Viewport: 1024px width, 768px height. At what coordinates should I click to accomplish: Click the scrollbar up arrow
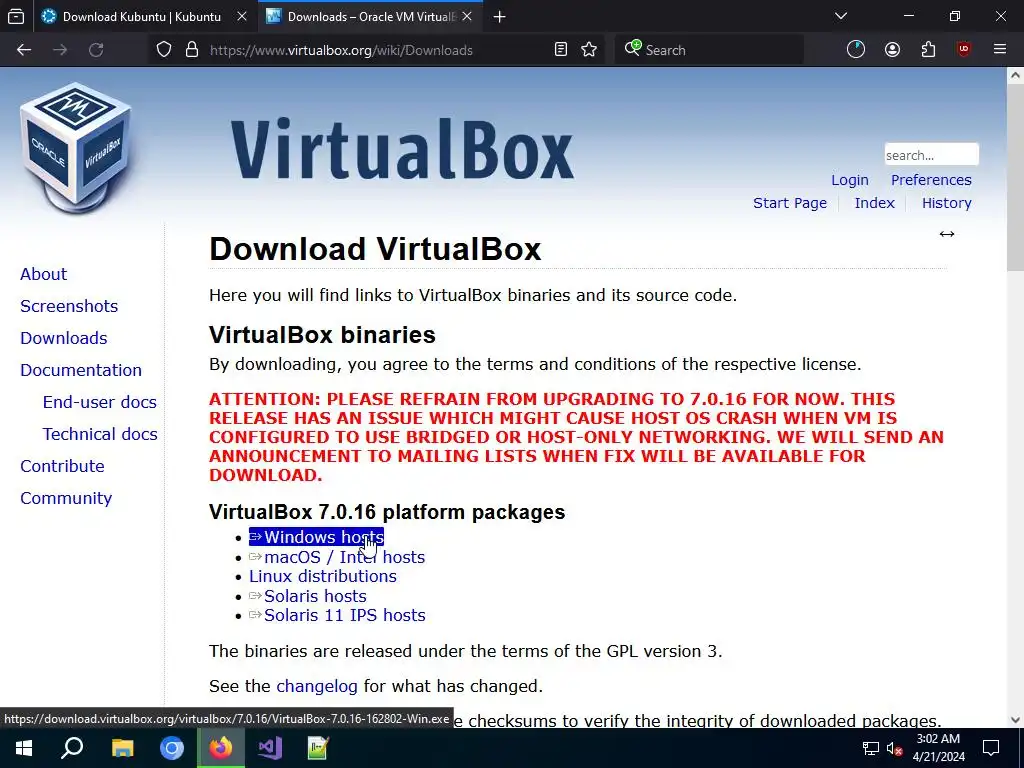1015,75
